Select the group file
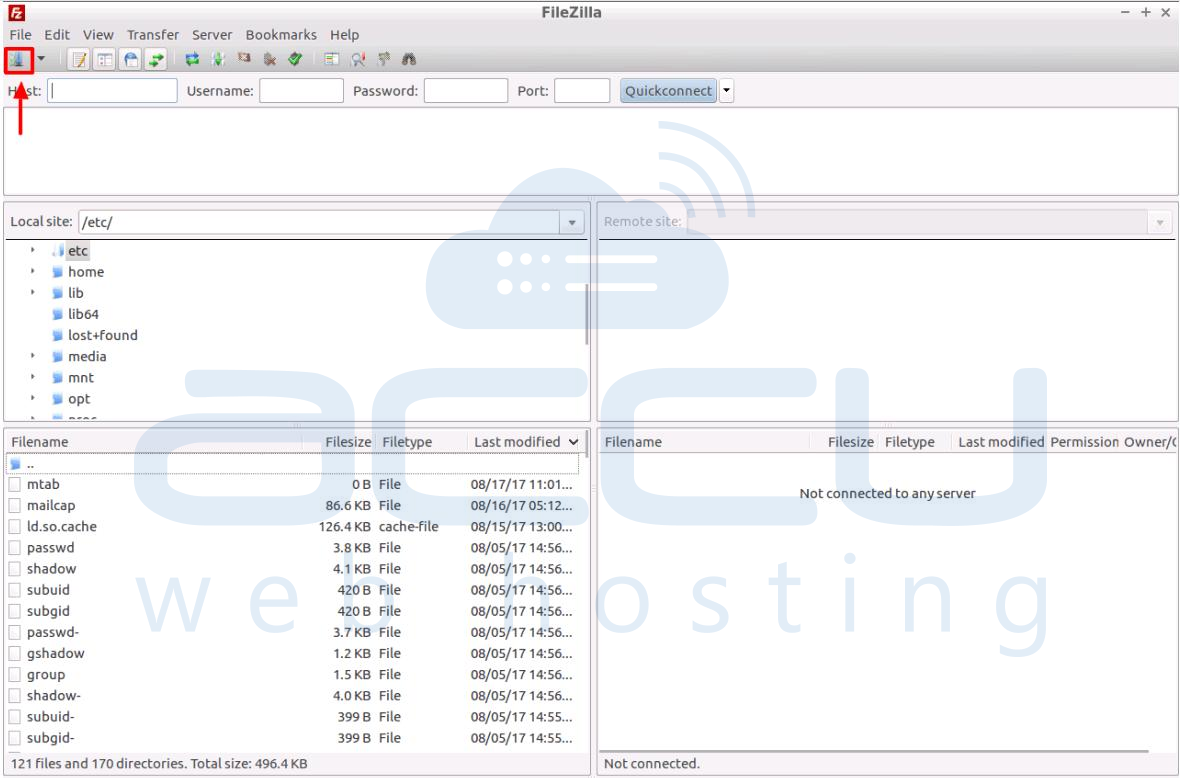The image size is (1180, 778). pos(293,674)
